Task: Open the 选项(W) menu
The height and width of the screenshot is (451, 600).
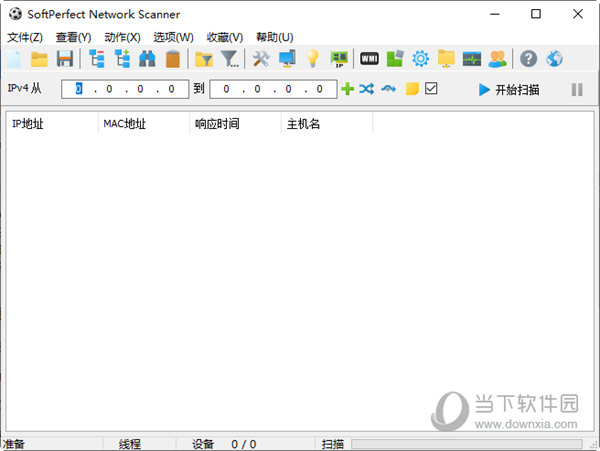Action: (x=173, y=37)
